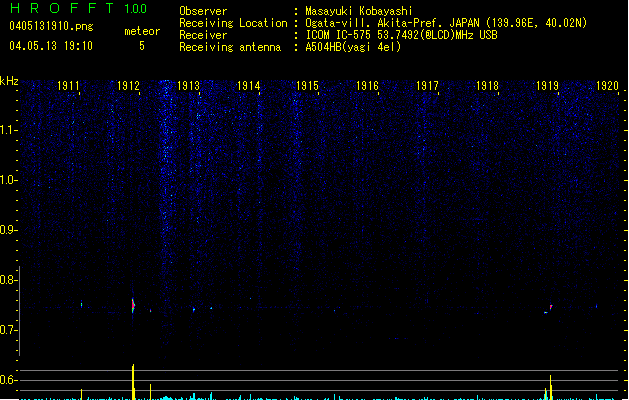Click the date stamp 04.05.13 19:10
The height and width of the screenshot is (400, 629).
[x=51, y=46]
